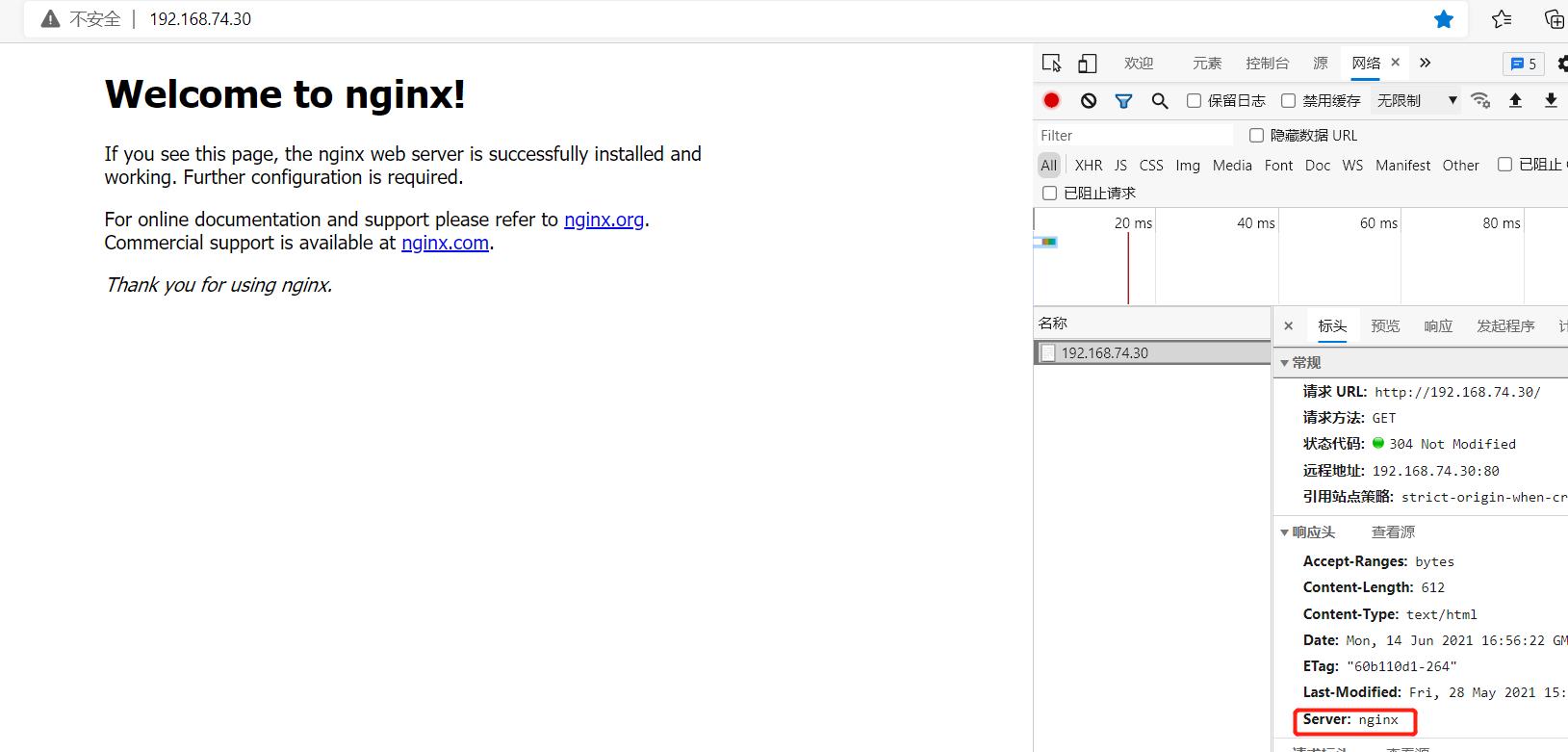Open the nginx.com link
This screenshot has height=752, width=1568.
445,243
